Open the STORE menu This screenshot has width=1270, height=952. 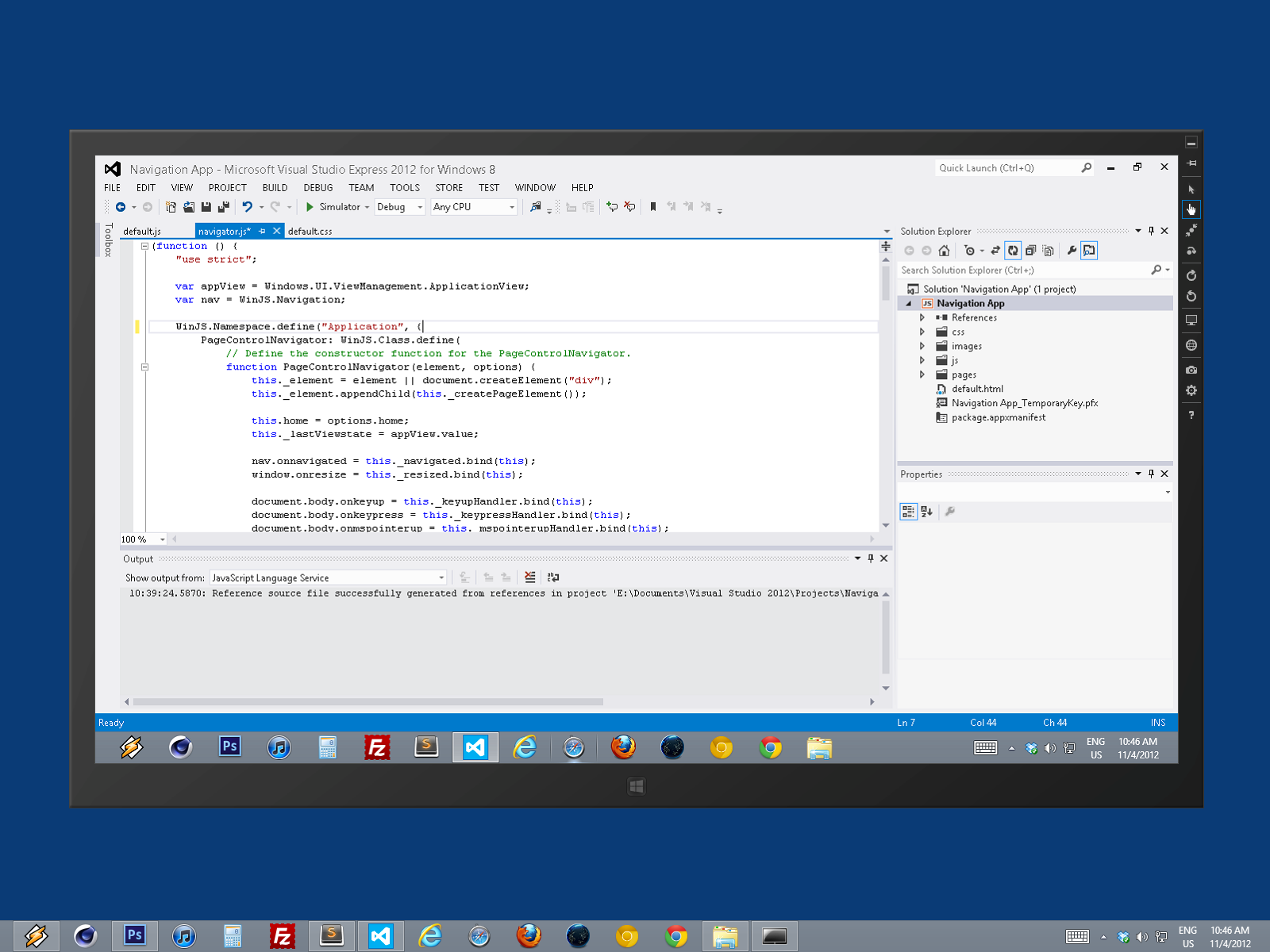click(x=448, y=188)
